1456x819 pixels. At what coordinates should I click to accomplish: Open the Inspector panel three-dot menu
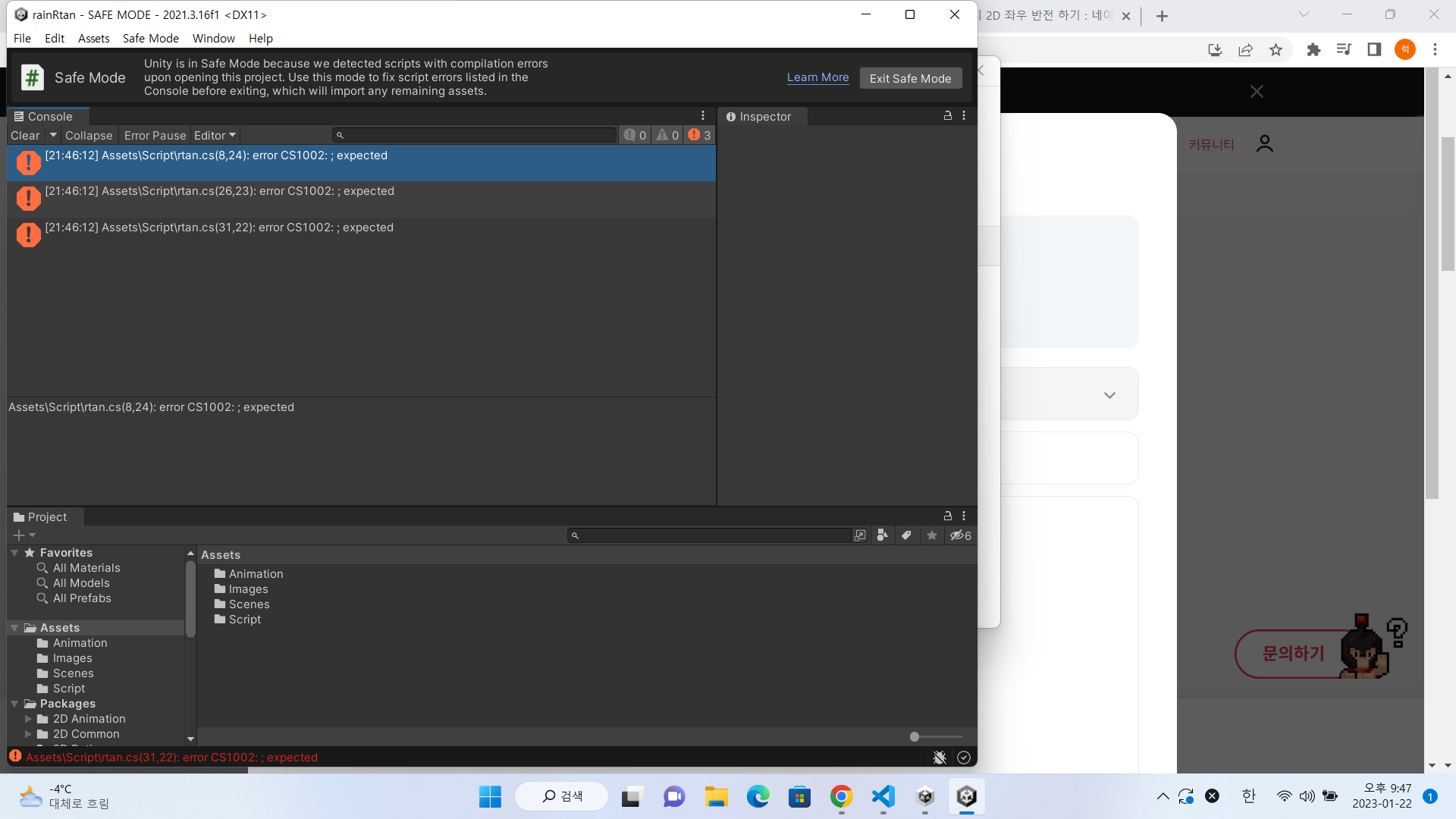coord(964,115)
